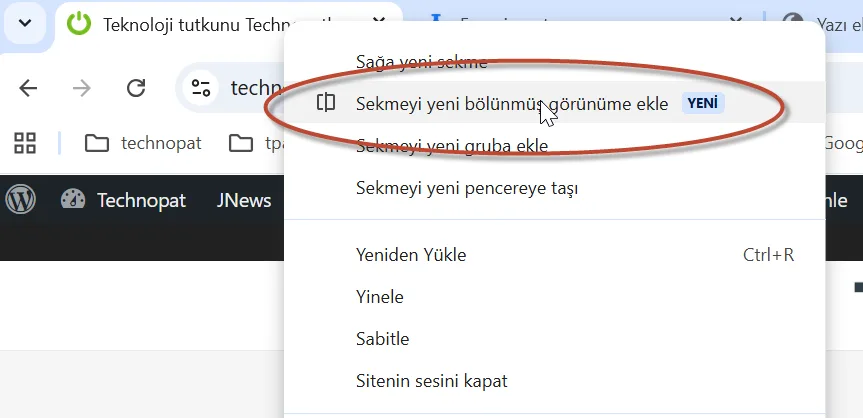Open site info icon in address bar
This screenshot has width=863, height=418.
[x=202, y=88]
